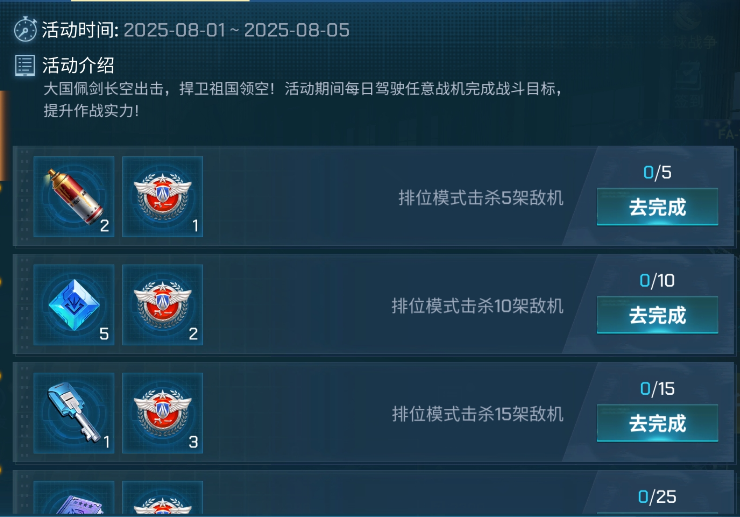Click the 0/25 progress counter

(x=657, y=497)
